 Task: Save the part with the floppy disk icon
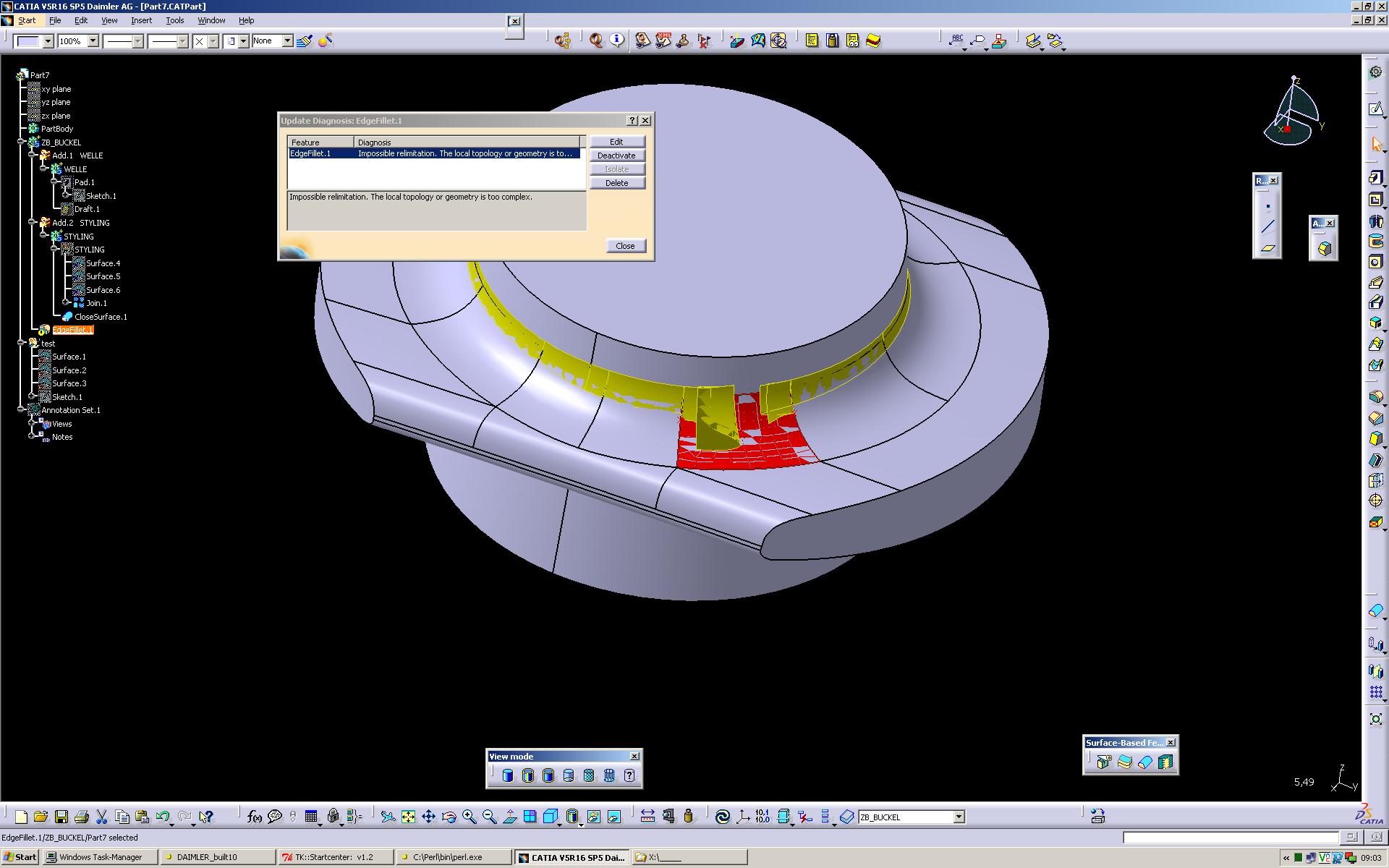pos(61,817)
